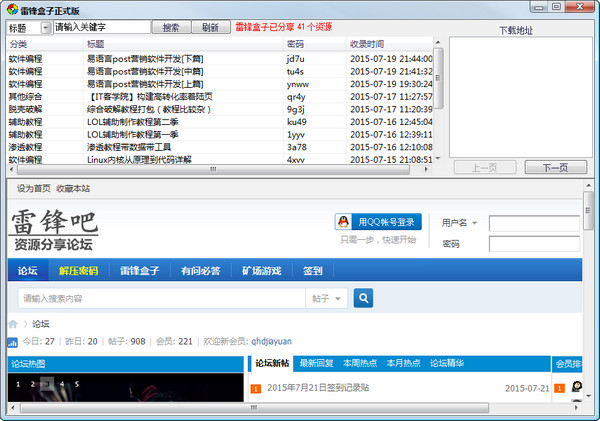This screenshot has width=600, height=421.
Task: Click web page scroll-right arrow
Action: pos(576,408)
